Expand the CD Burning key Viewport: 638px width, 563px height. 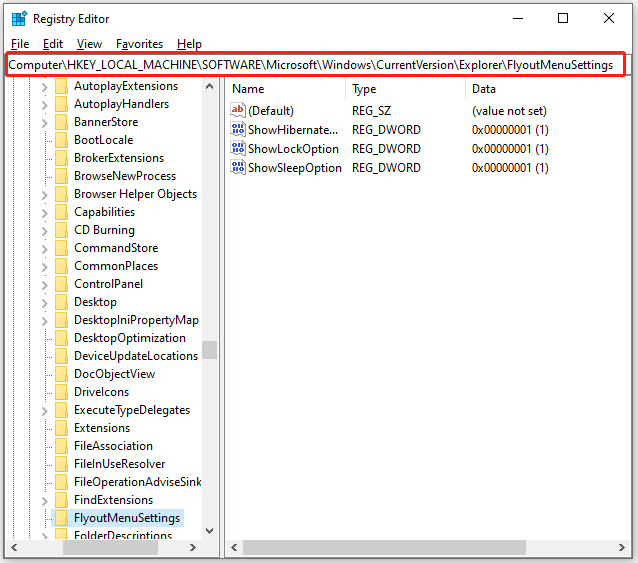(x=44, y=231)
